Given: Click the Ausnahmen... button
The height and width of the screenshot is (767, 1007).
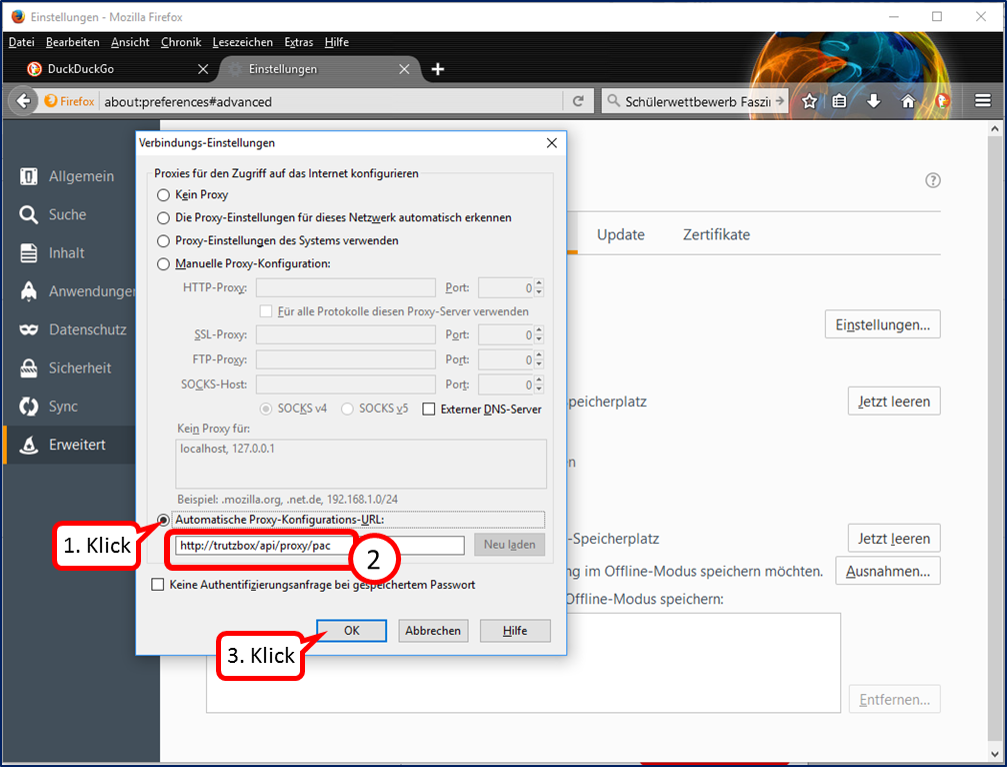Looking at the screenshot, I should (x=888, y=571).
